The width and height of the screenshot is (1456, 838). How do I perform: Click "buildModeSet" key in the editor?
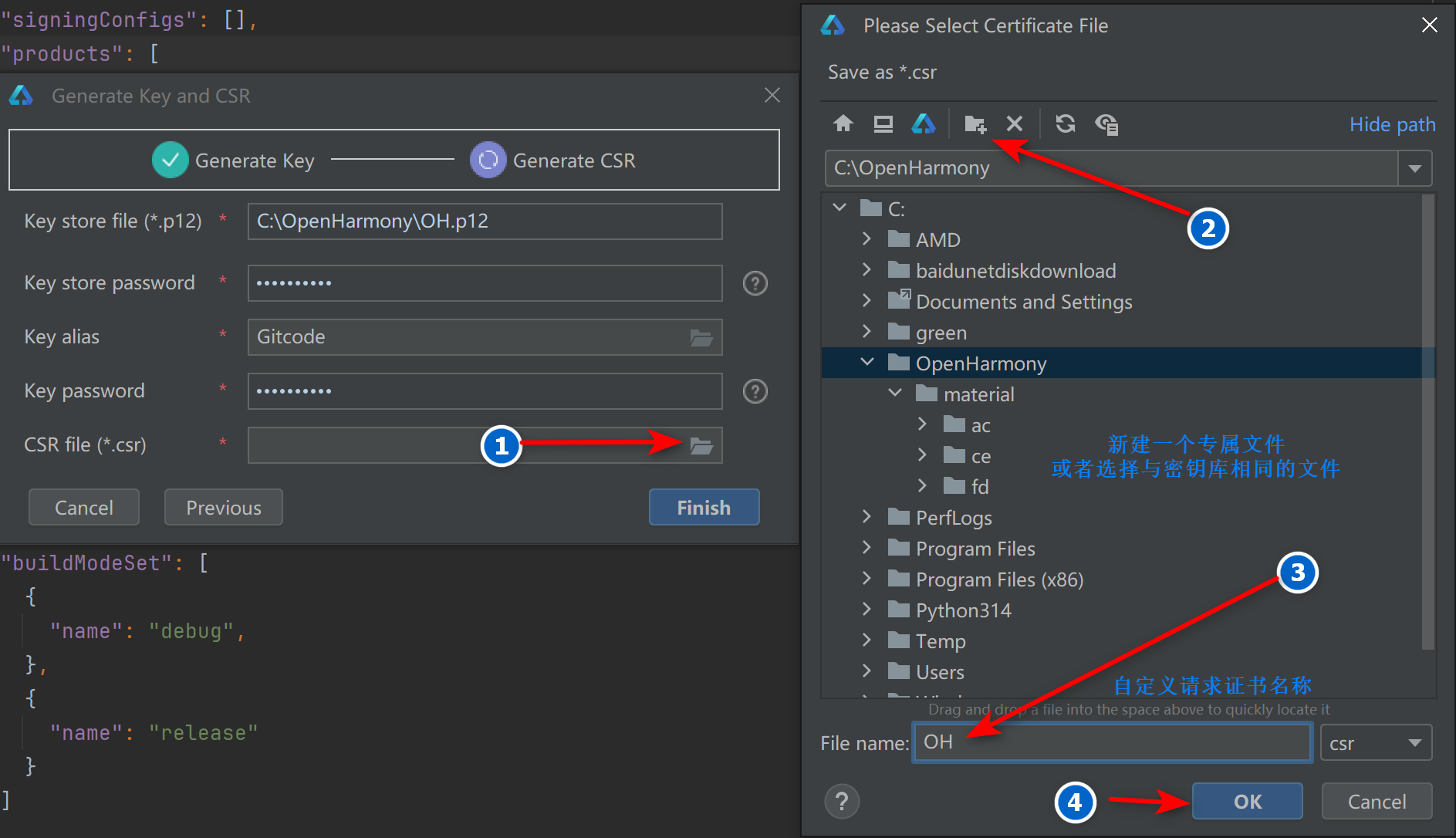pyautogui.click(x=86, y=563)
